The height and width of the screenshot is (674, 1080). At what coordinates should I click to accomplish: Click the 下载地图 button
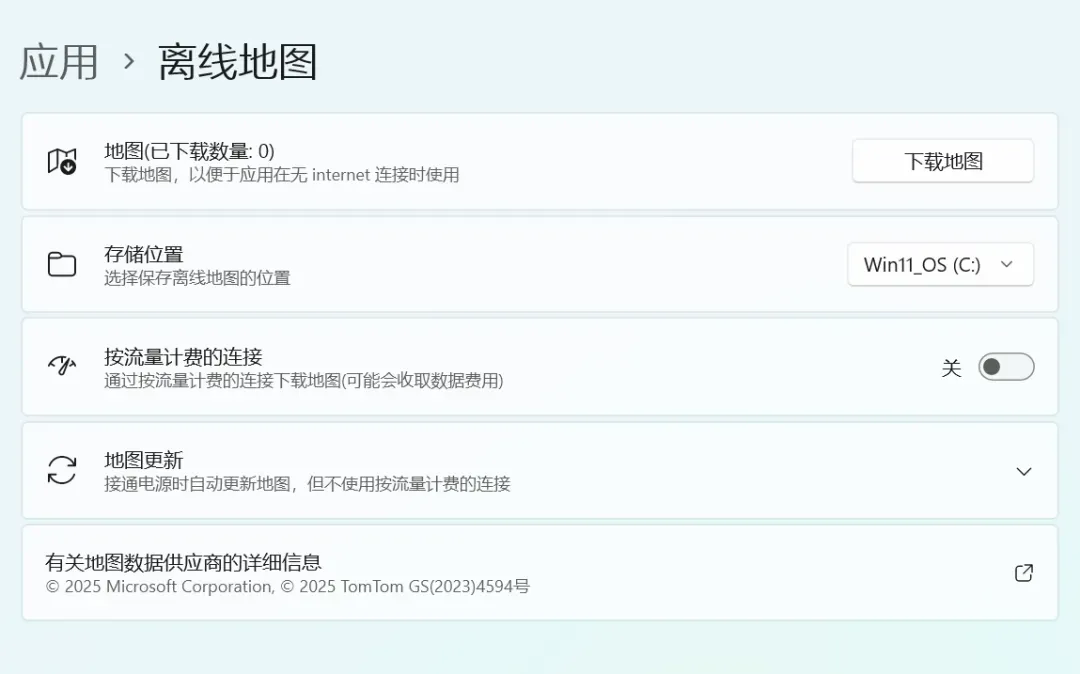point(943,161)
